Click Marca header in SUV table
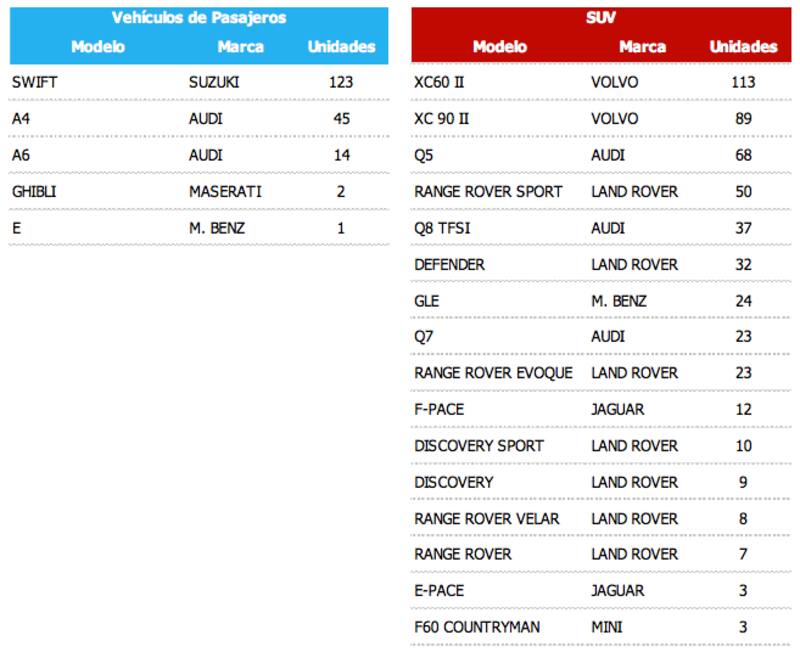 (642, 47)
